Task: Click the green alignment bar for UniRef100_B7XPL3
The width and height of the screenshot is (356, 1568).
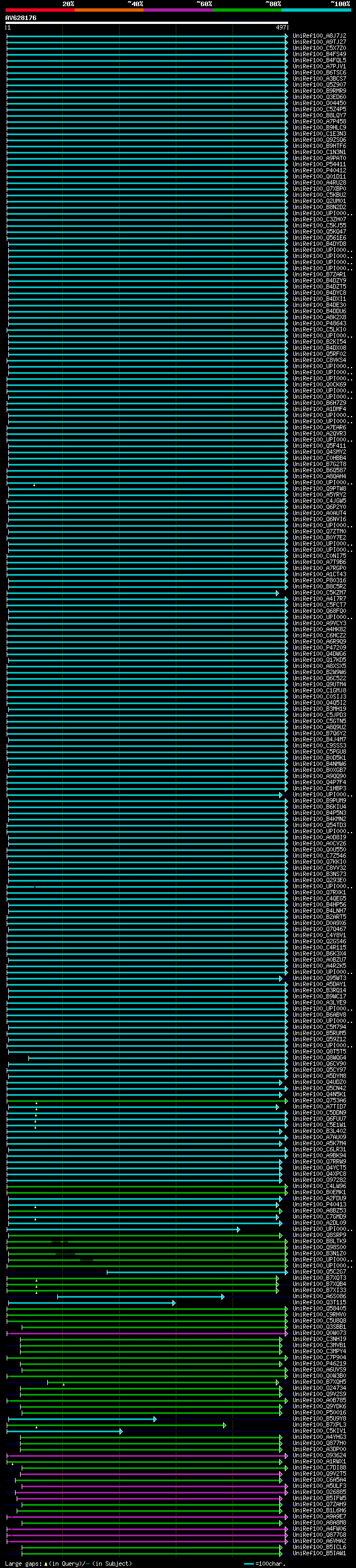Action: click(117, 1425)
